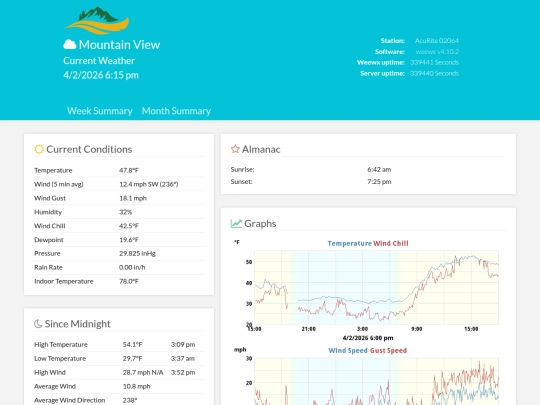Viewport: 540px width, 405px height.
Task: Click the High Temperature value 54.1°F
Action: click(x=133, y=344)
